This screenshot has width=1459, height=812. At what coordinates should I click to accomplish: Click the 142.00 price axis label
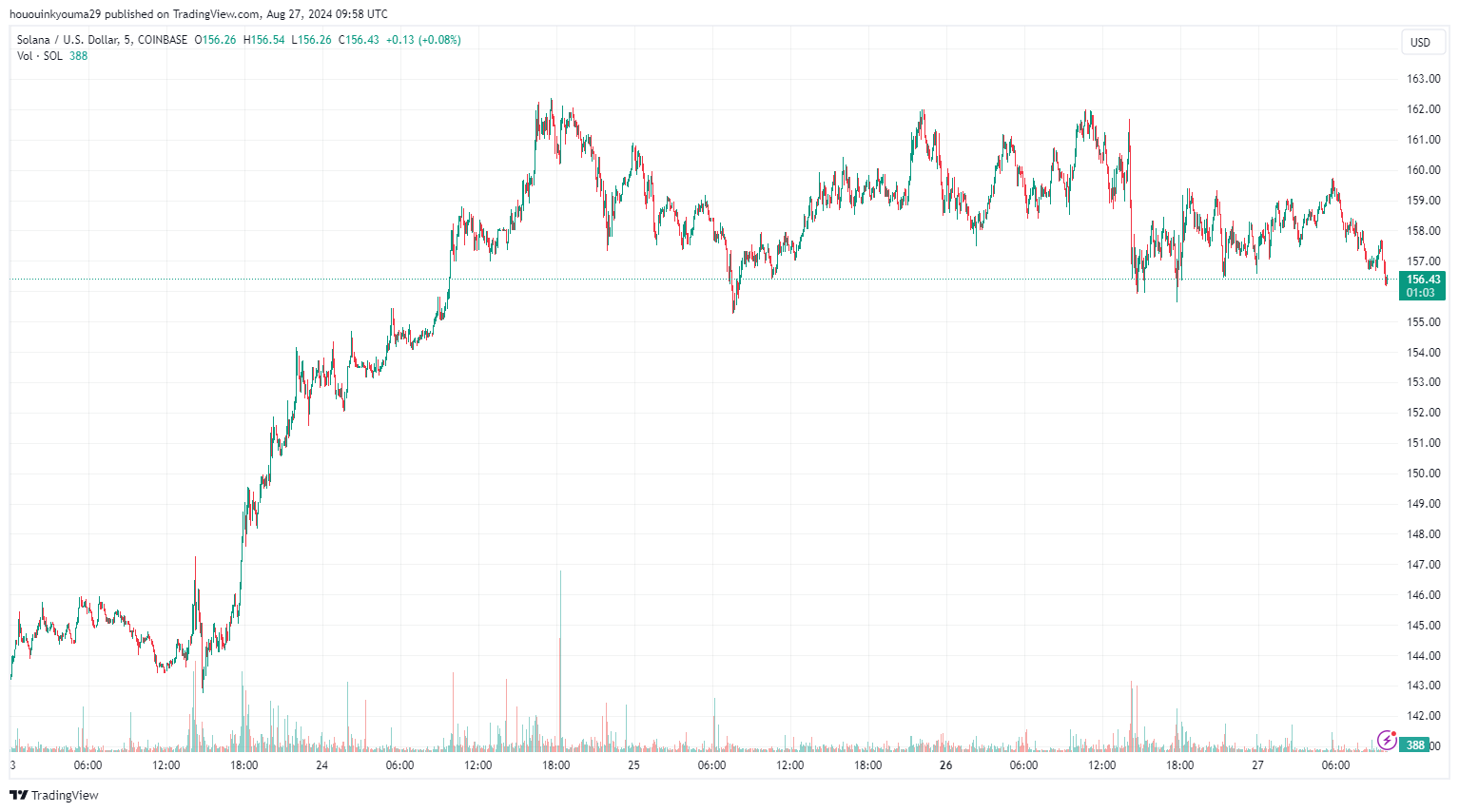coord(1423,716)
